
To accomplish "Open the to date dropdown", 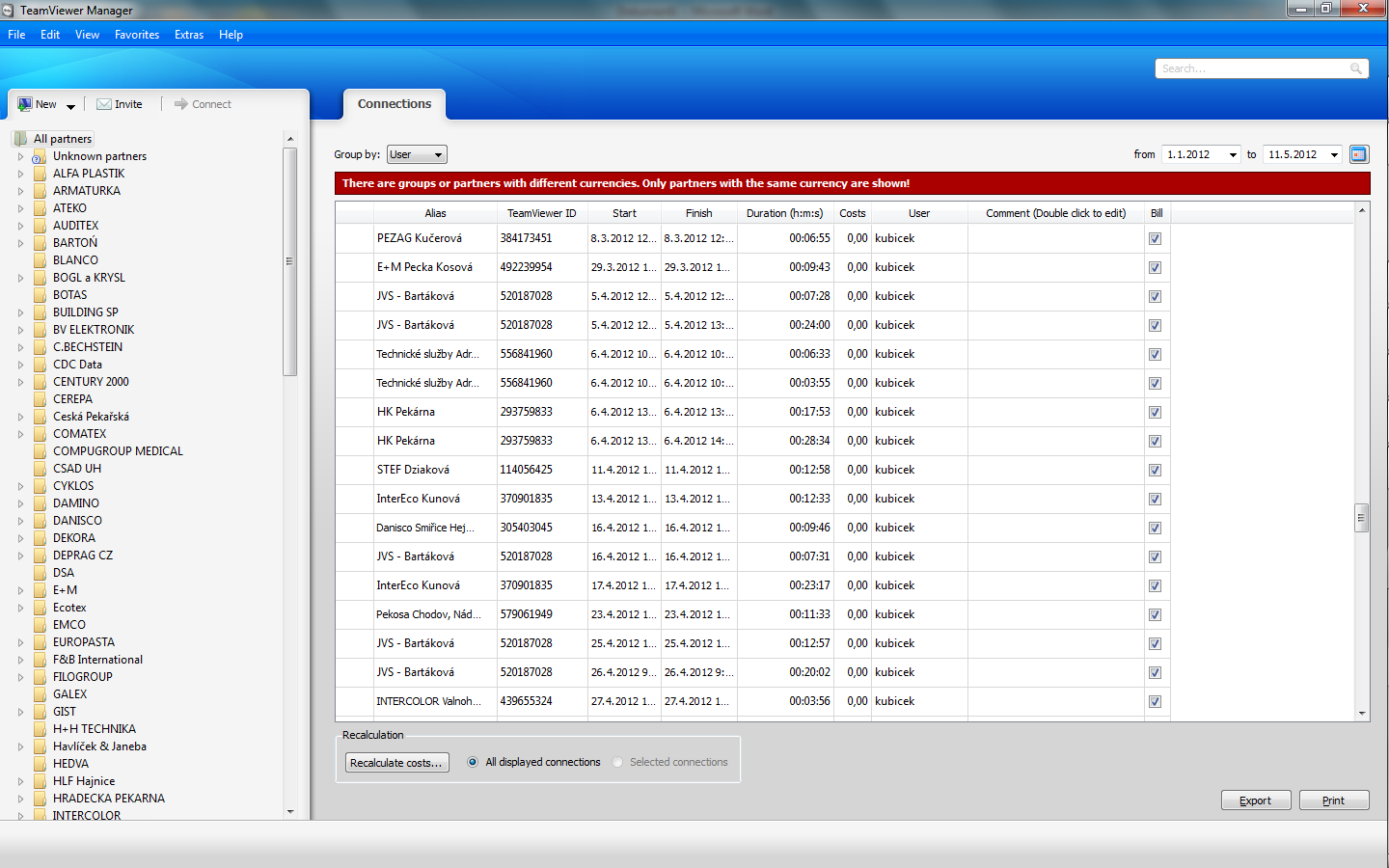I will 1334,154.
